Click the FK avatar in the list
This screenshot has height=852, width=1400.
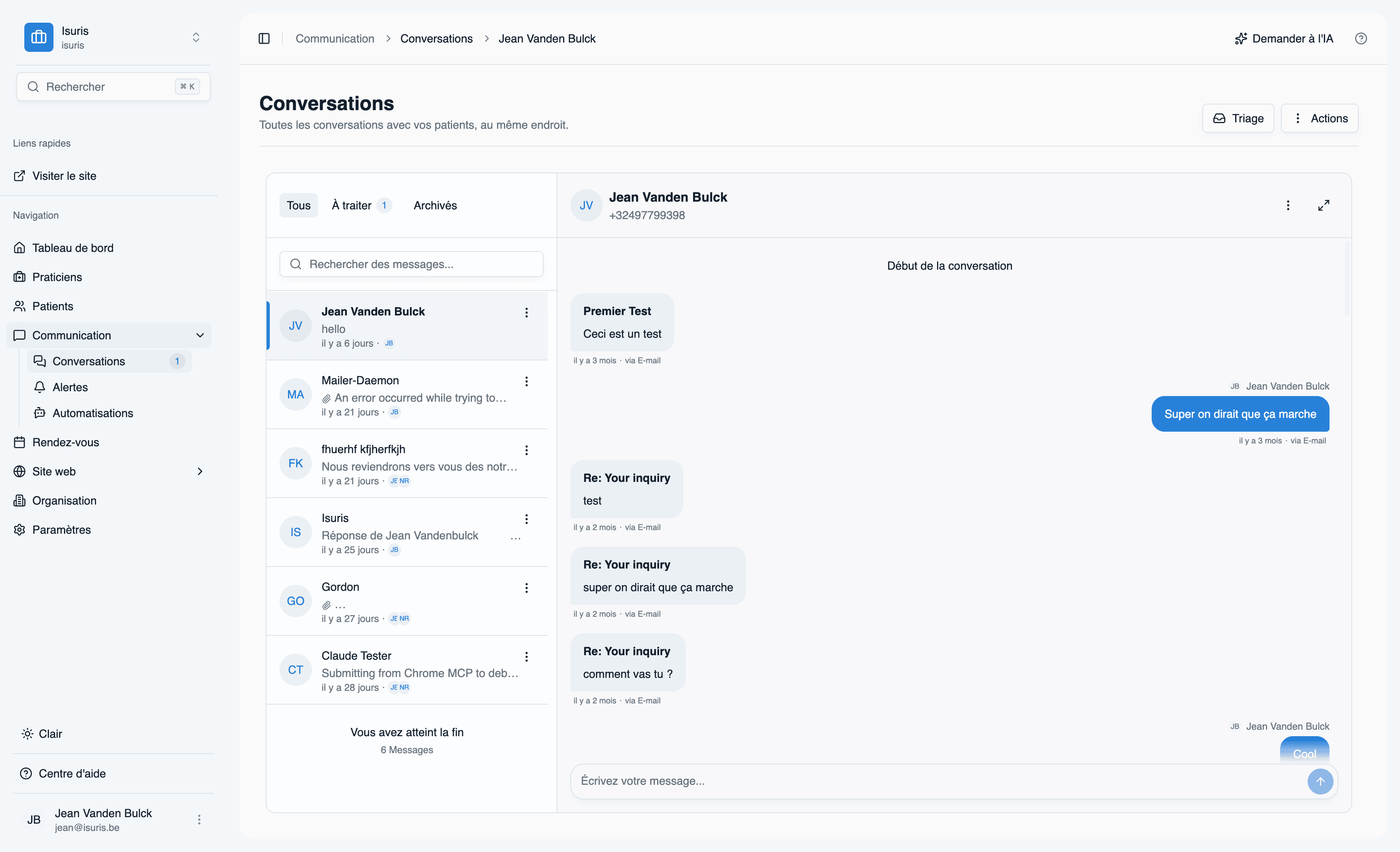(x=295, y=463)
